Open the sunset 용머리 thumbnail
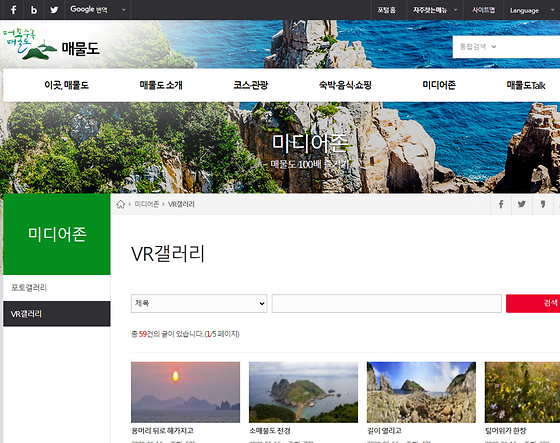Viewport: 560px width, 443px height. (185, 392)
